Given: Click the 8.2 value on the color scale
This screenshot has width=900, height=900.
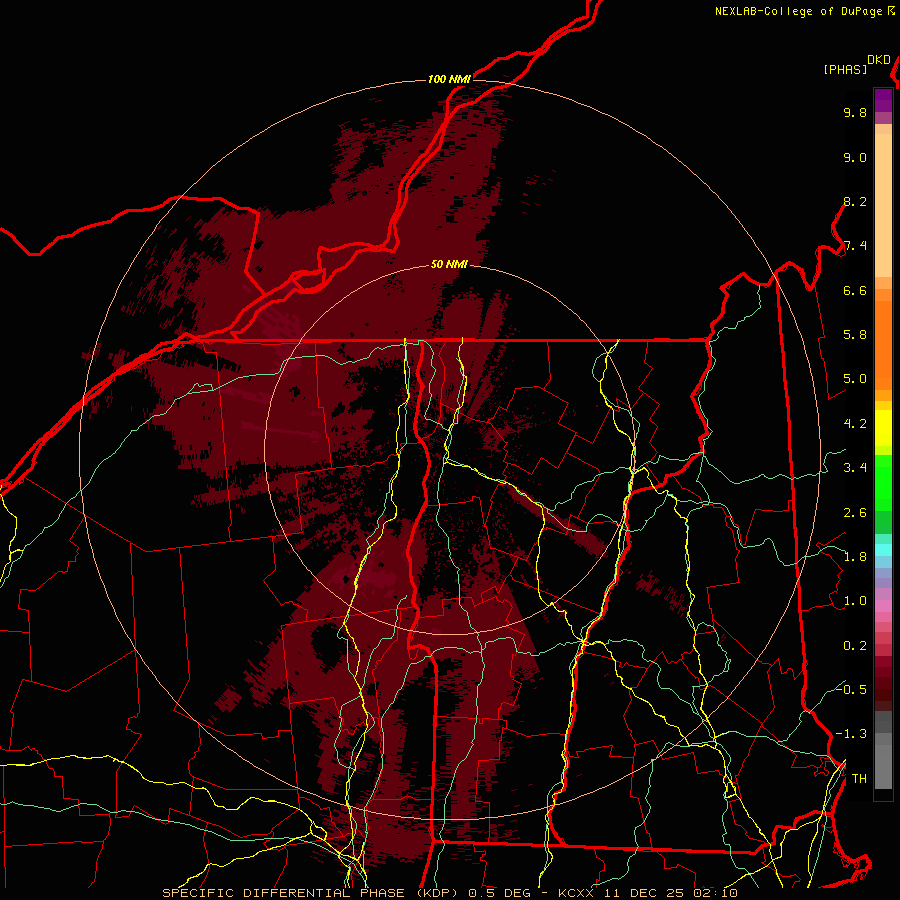Looking at the screenshot, I should [855, 201].
